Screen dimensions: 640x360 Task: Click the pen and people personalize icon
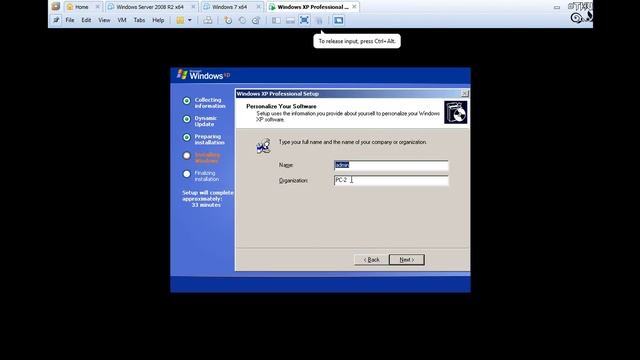[264, 146]
